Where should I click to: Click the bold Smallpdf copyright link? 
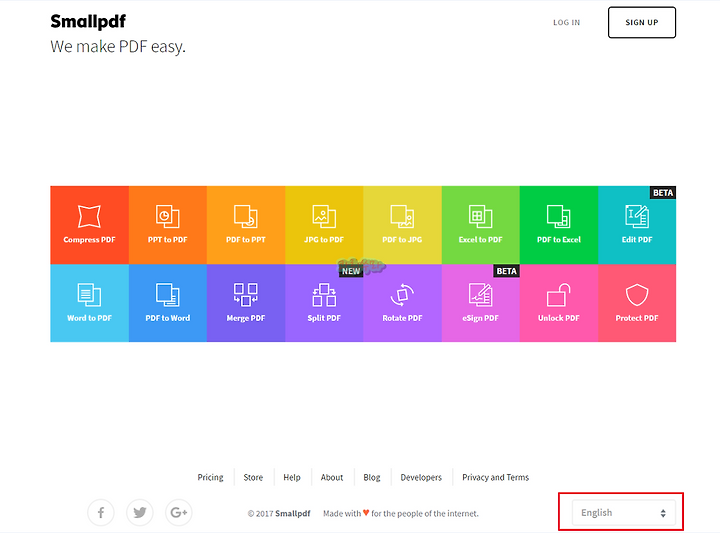pos(292,513)
